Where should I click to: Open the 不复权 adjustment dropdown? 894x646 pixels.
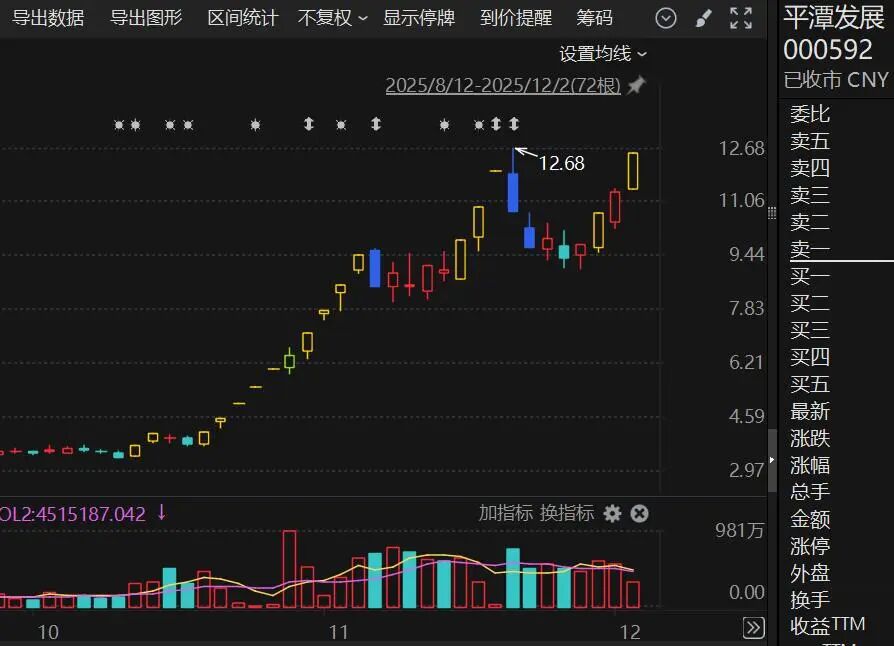point(333,18)
